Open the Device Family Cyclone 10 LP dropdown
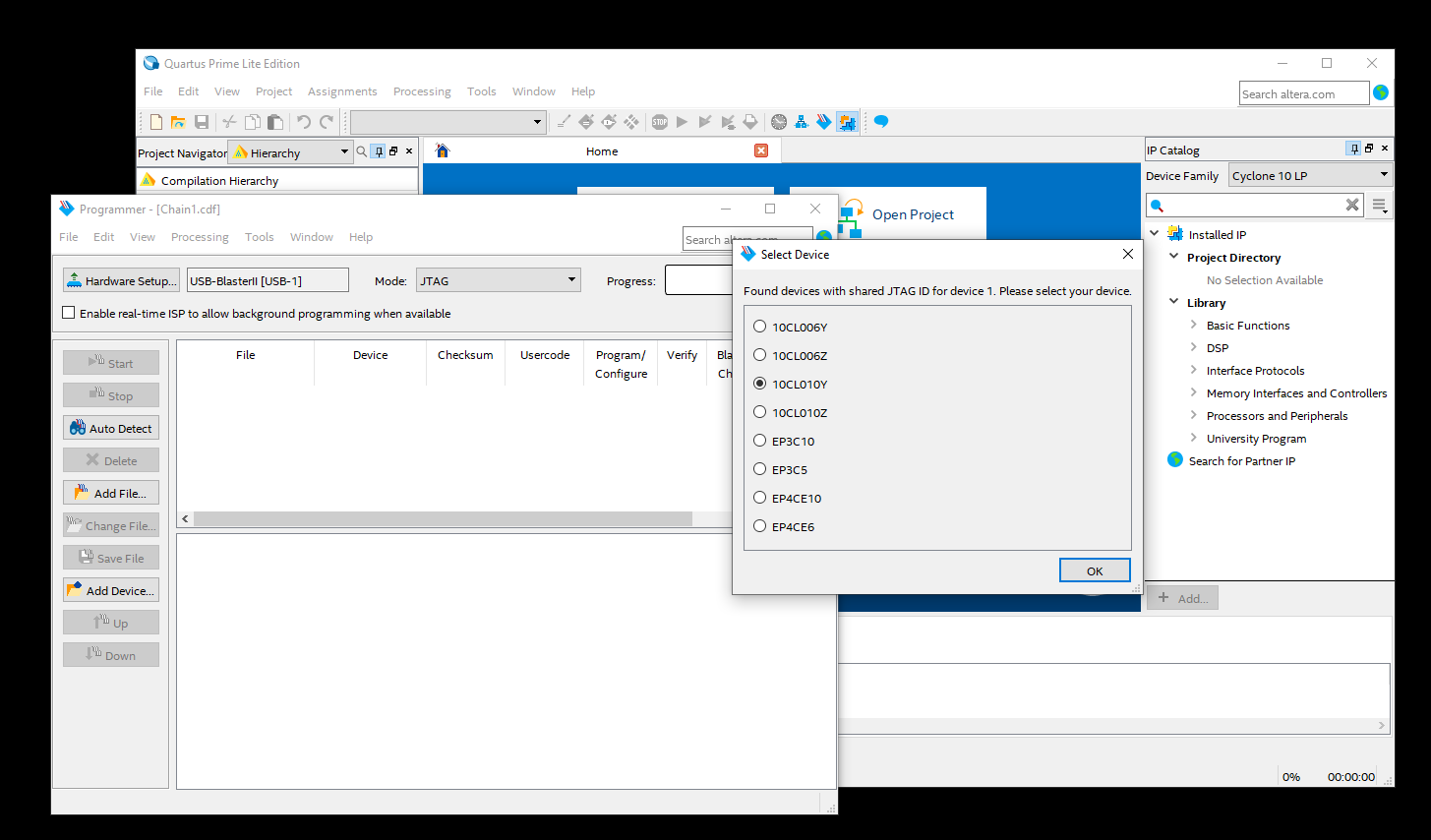Image resolution: width=1431 pixels, height=840 pixels. [1311, 175]
